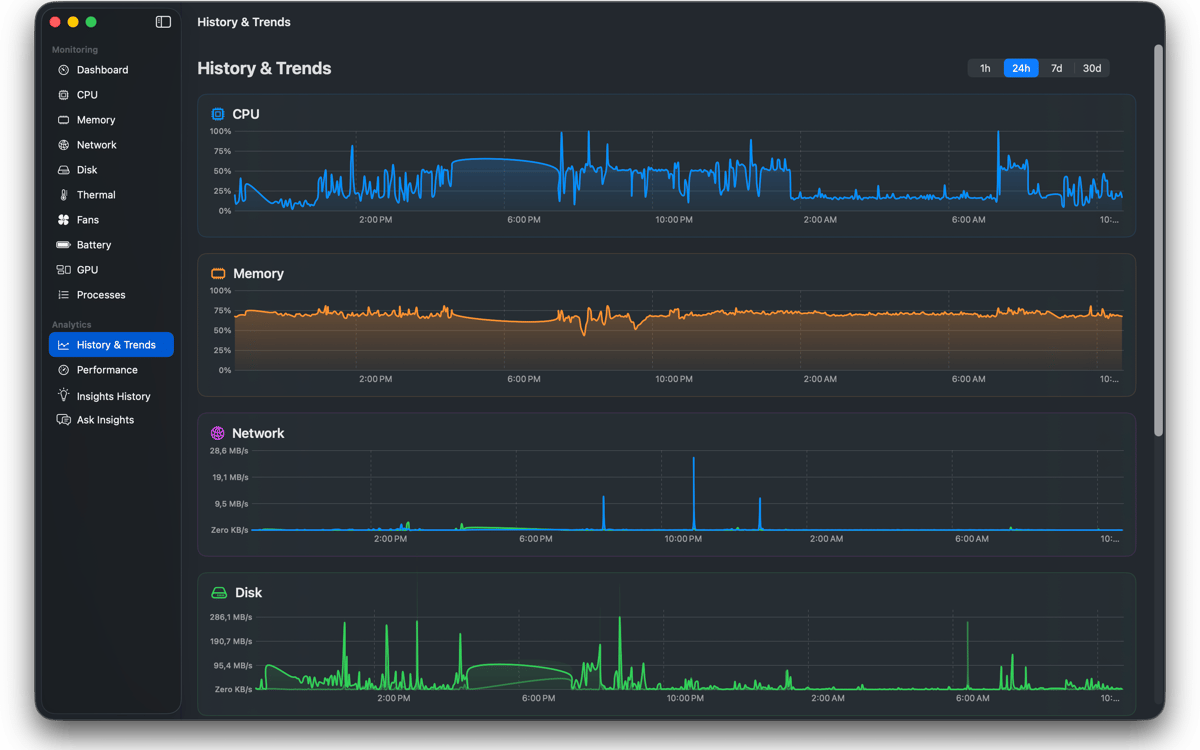Viewport: 1200px width, 750px height.
Task: Open the Battery icon in sidebar
Action: pyautogui.click(x=63, y=245)
